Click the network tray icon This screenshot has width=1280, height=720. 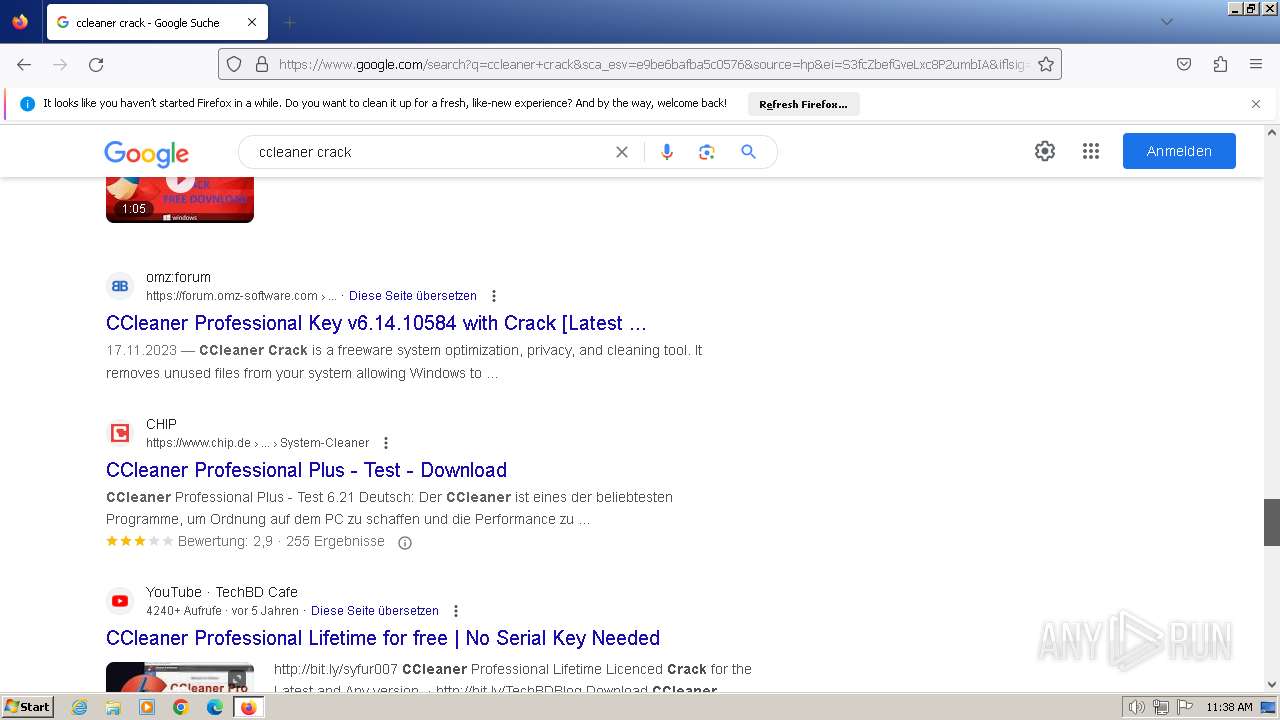(1161, 707)
